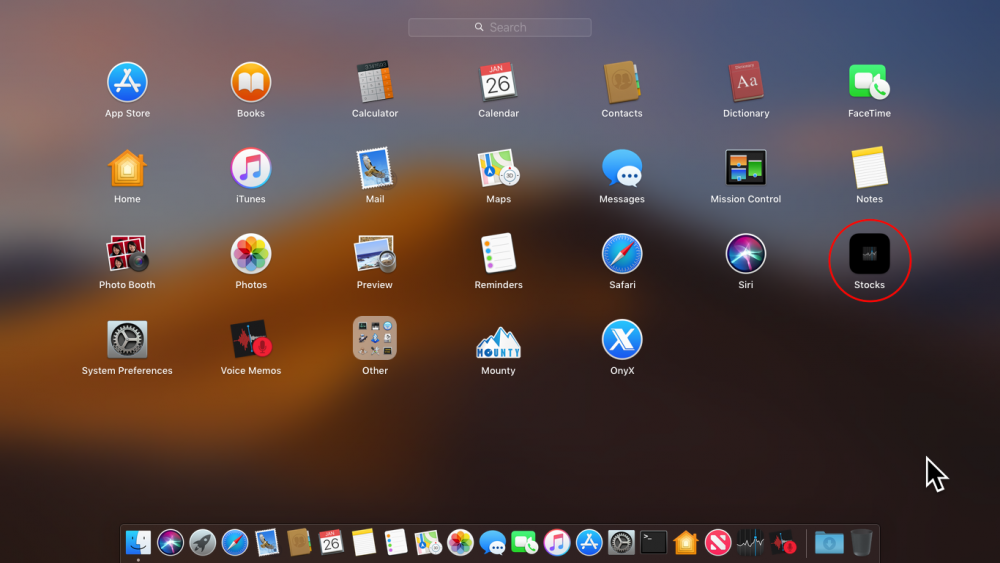Open iTunes from the Dock
1000x563 pixels.
click(x=557, y=543)
